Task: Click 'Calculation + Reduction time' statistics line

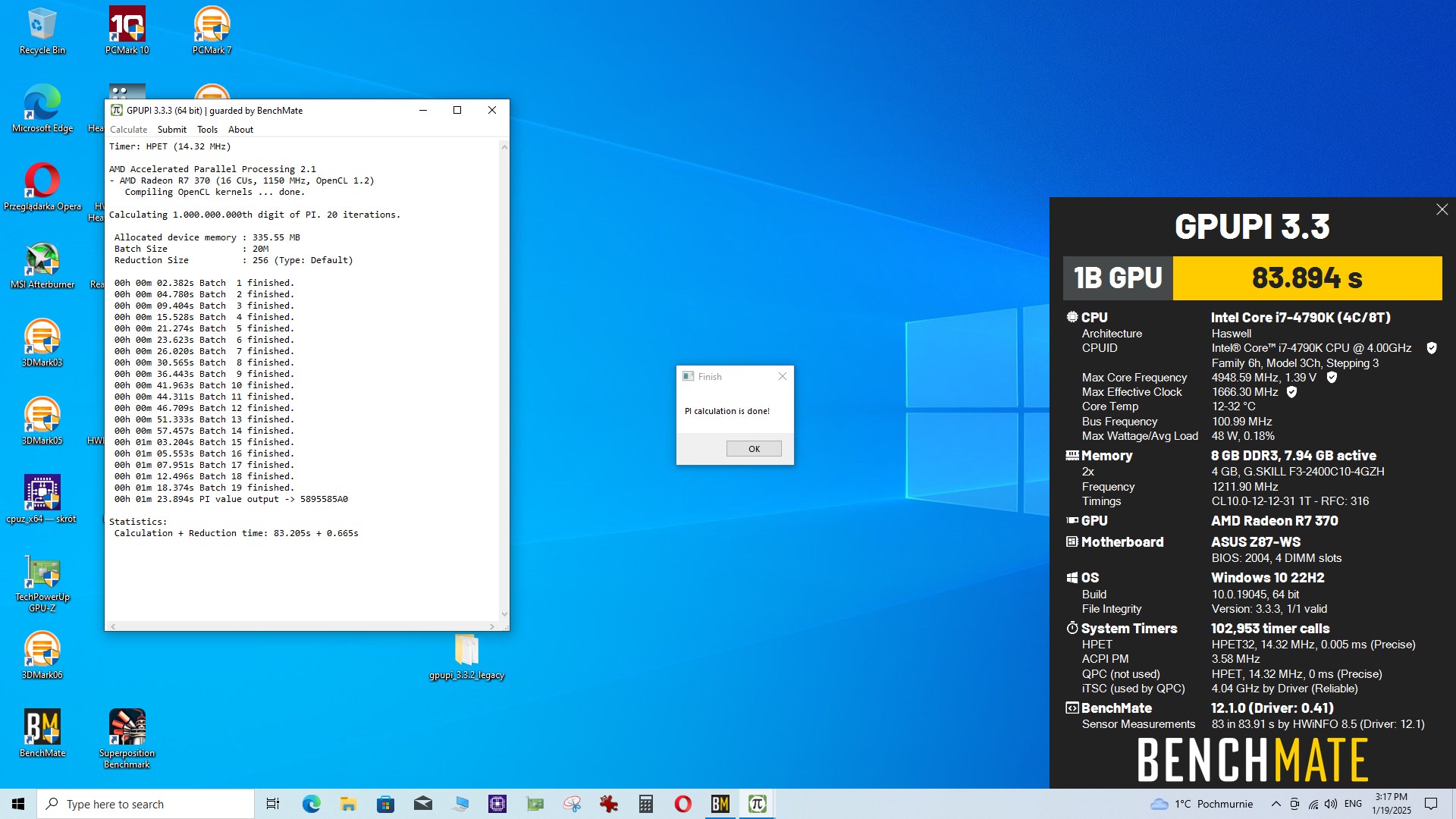Action: [x=236, y=533]
